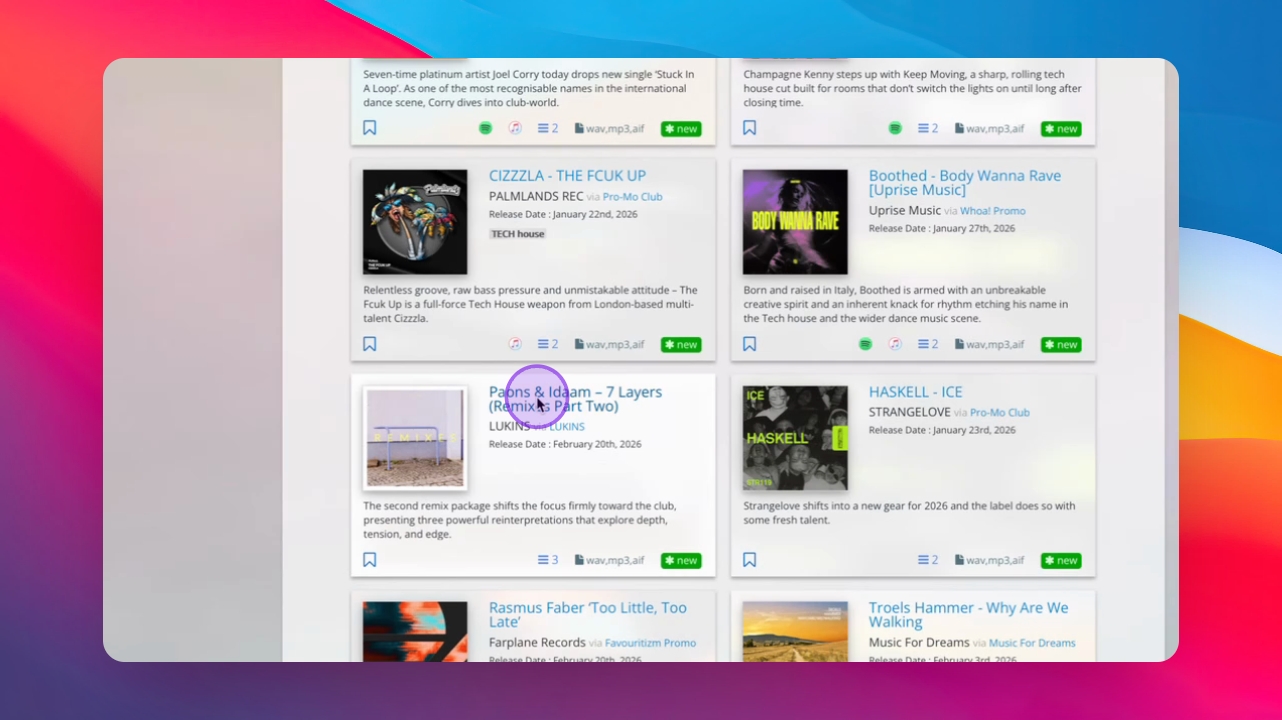Open the HASKELL ICE cover thumbnail
1282x720 pixels.
click(x=795, y=438)
